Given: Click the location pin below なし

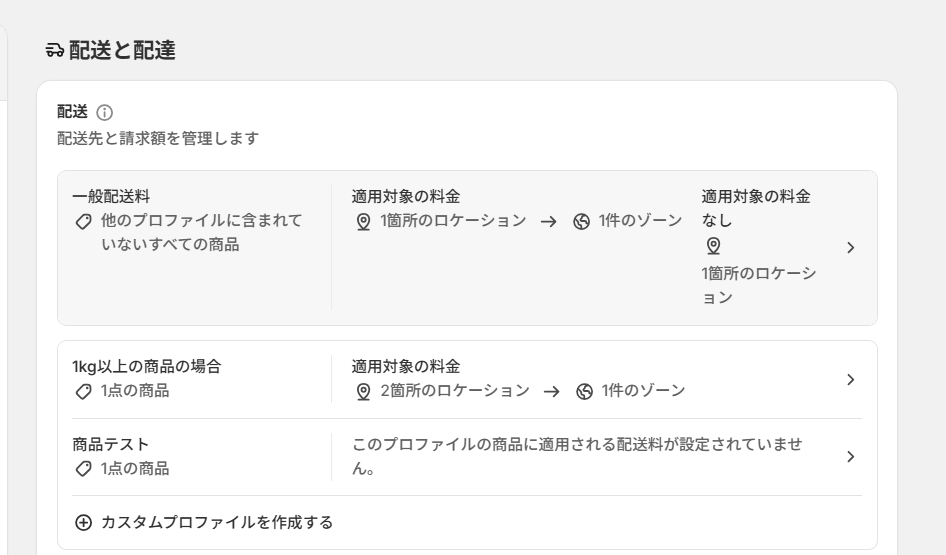Looking at the screenshot, I should (713, 246).
